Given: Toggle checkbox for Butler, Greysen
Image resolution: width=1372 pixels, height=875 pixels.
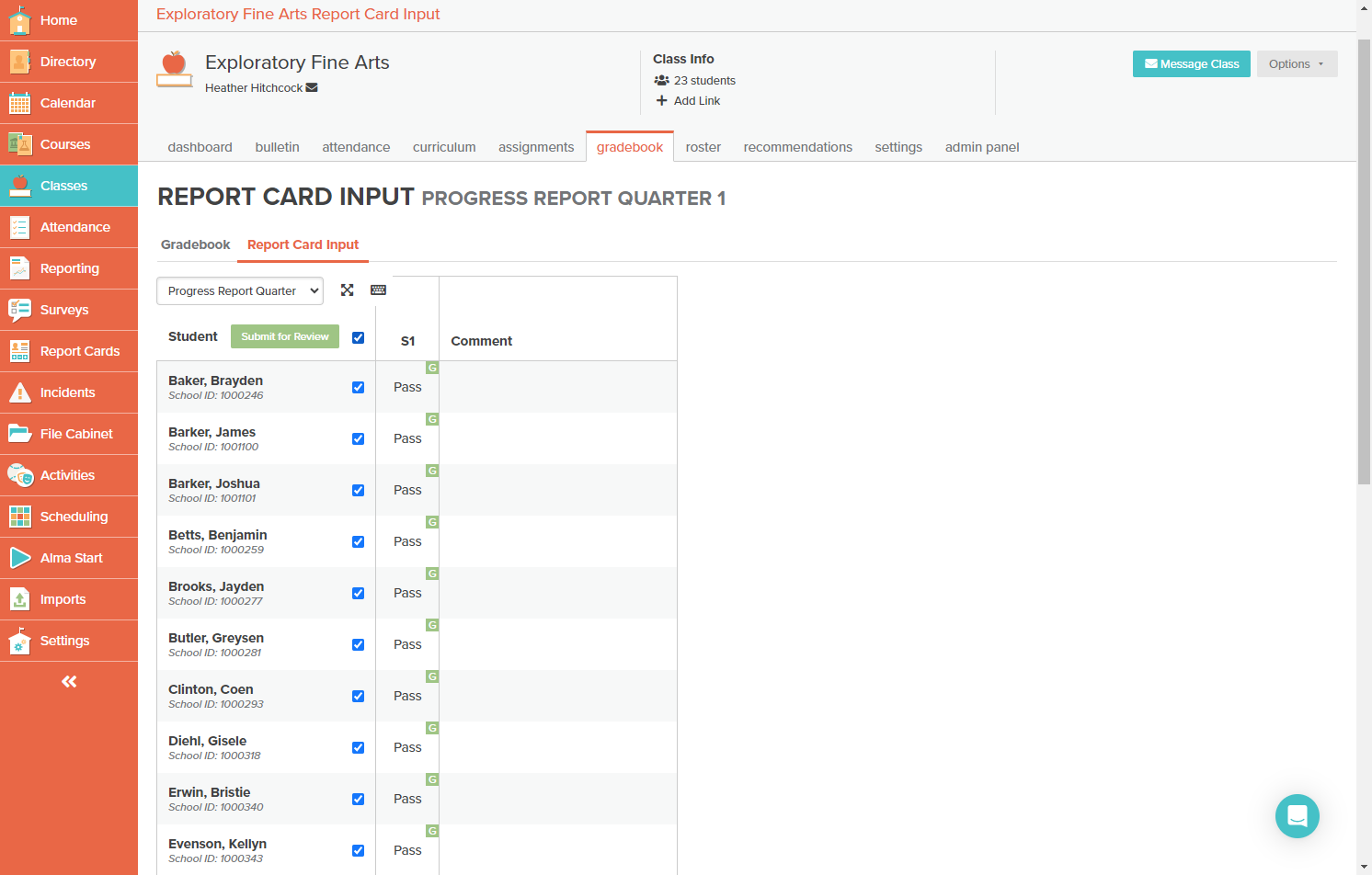Looking at the screenshot, I should (358, 644).
